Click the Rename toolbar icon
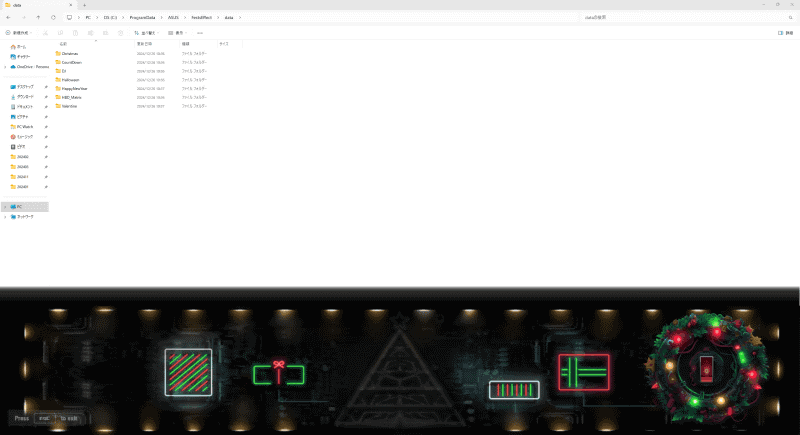The height and width of the screenshot is (435, 800). [x=90, y=33]
